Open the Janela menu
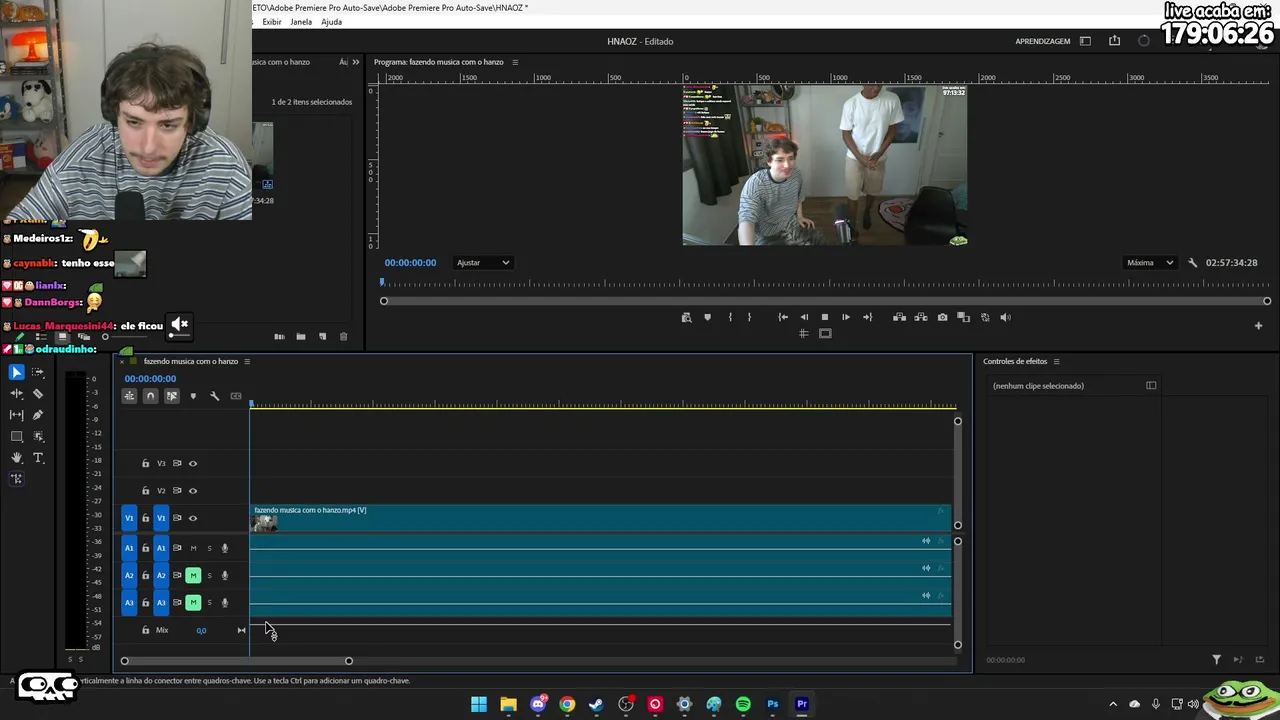Screen dimensions: 1280x720 point(301,22)
